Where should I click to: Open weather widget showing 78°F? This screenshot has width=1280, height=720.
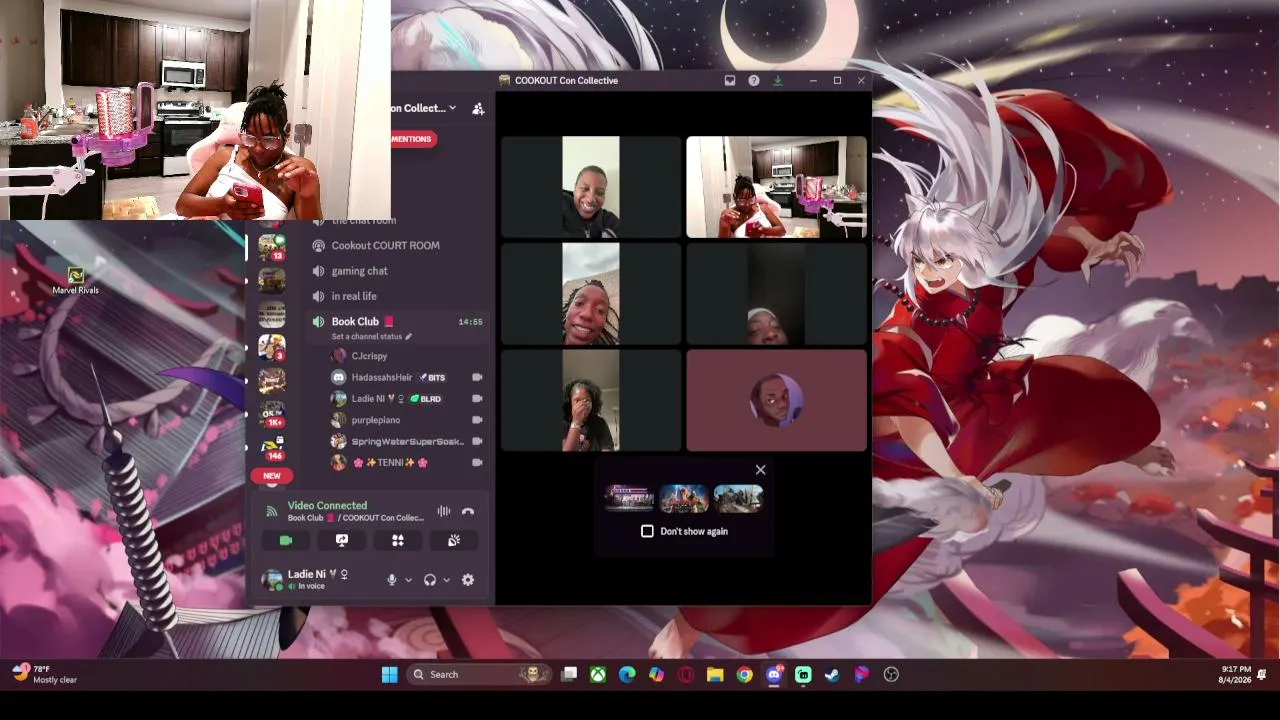tap(45, 674)
